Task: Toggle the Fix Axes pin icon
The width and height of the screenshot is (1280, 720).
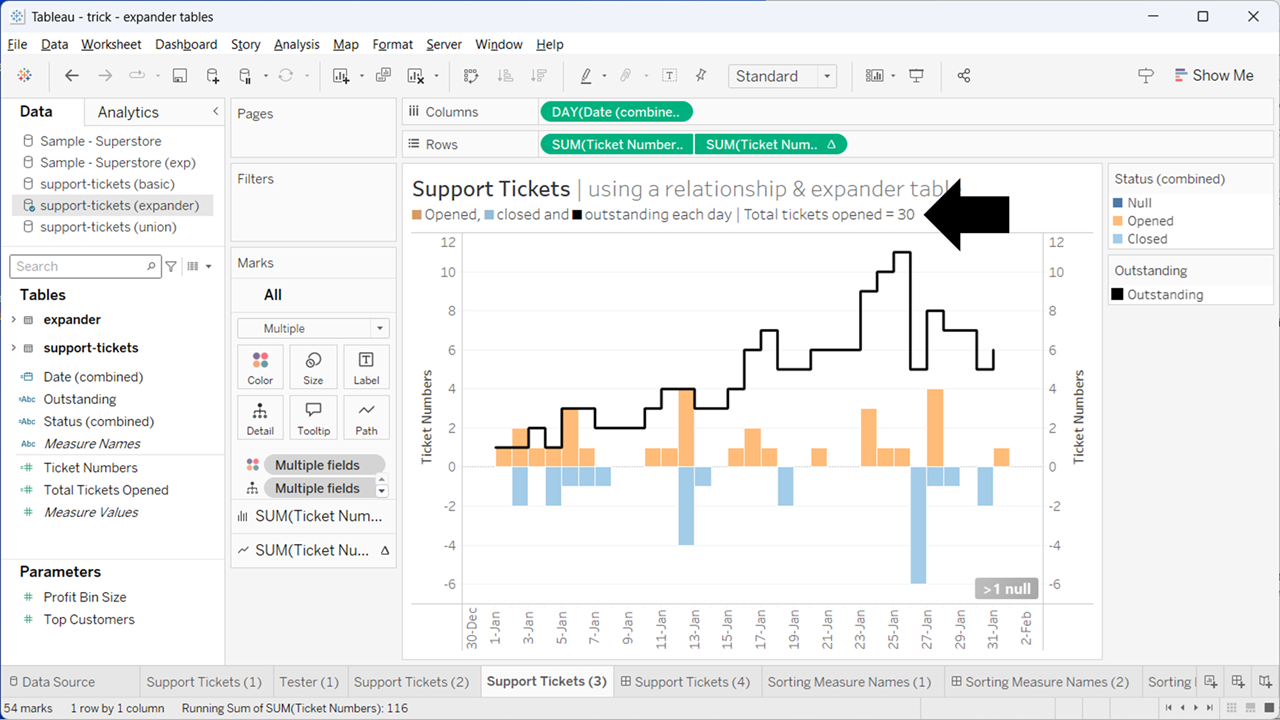Action: pos(700,76)
